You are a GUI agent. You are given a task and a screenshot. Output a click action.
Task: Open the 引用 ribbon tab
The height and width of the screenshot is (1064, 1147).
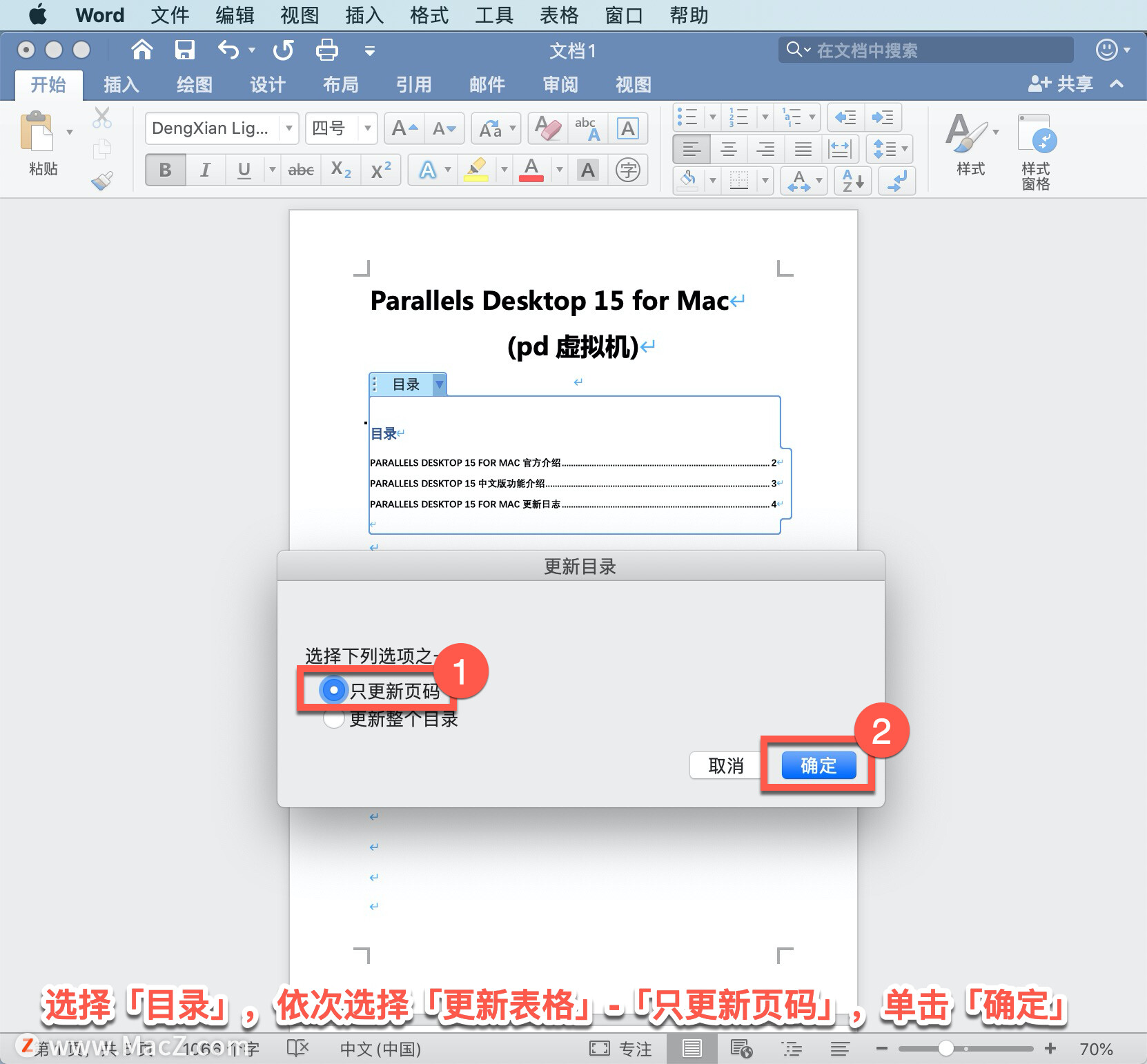click(414, 85)
